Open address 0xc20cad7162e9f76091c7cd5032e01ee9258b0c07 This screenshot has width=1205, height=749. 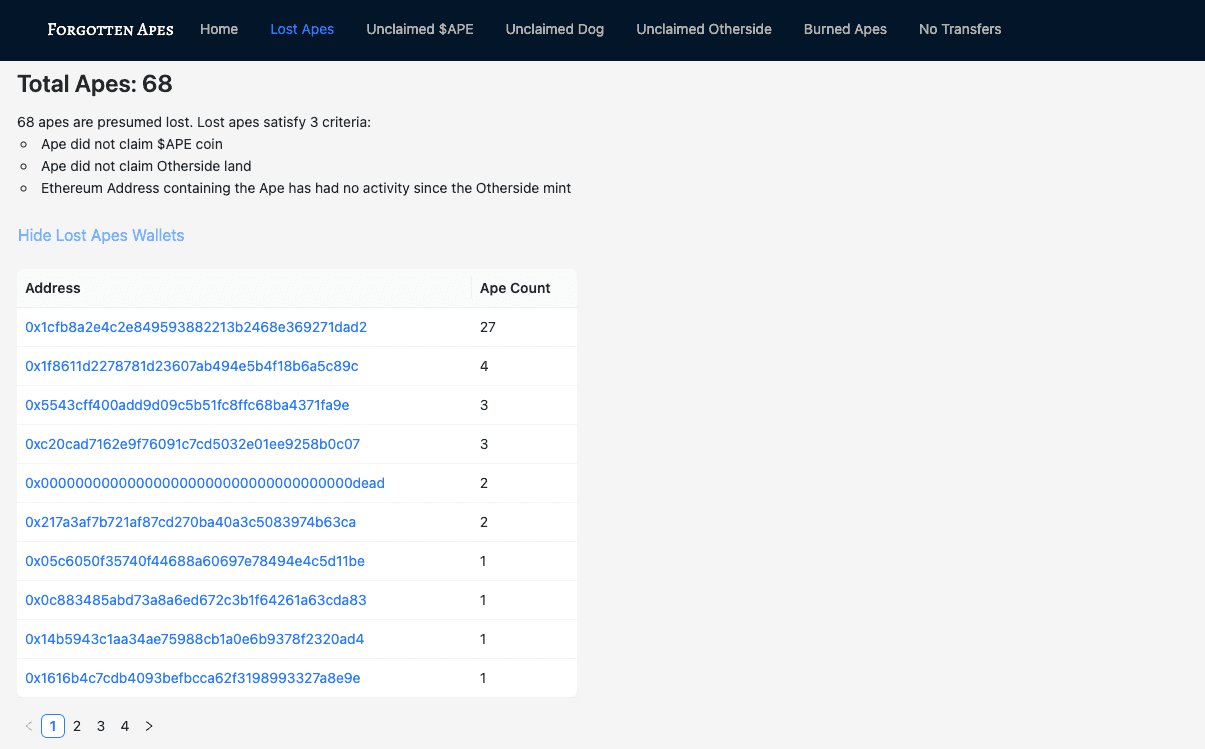click(x=193, y=444)
